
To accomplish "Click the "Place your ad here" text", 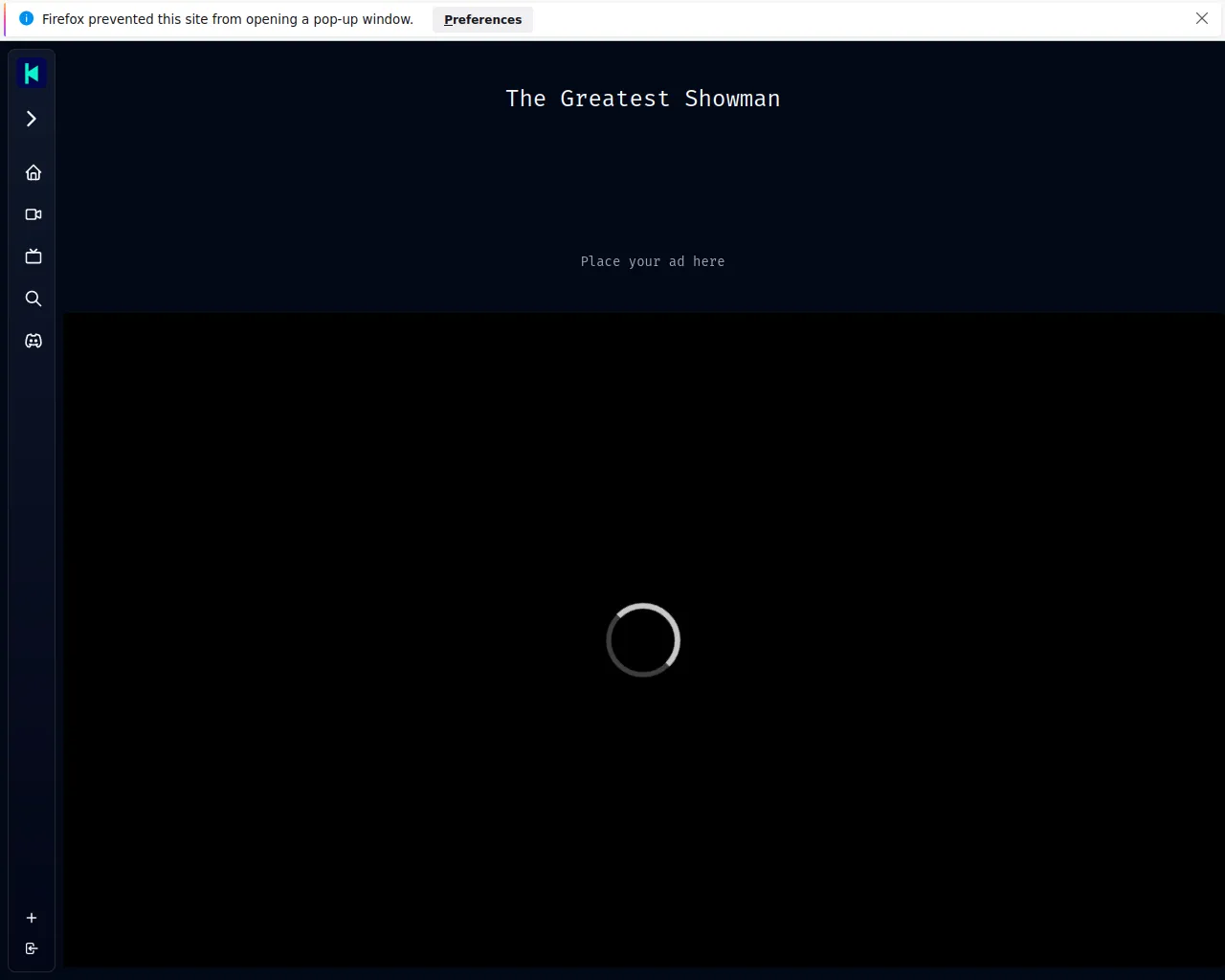I will (x=653, y=261).
